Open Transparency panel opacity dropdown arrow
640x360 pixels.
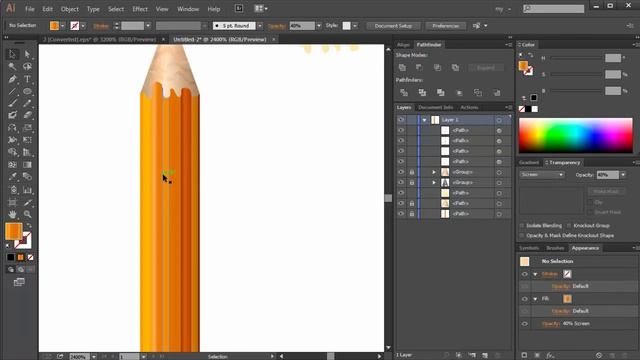(623, 175)
